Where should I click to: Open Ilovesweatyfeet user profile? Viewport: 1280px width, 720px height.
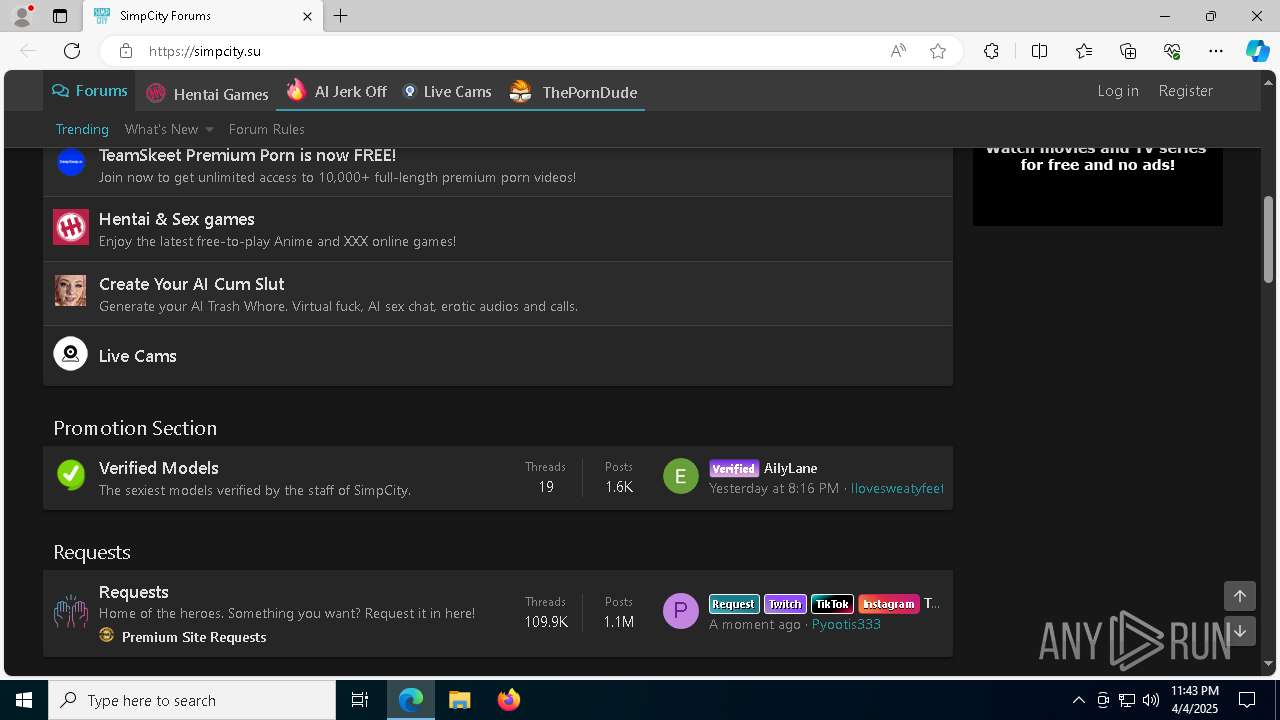[897, 488]
